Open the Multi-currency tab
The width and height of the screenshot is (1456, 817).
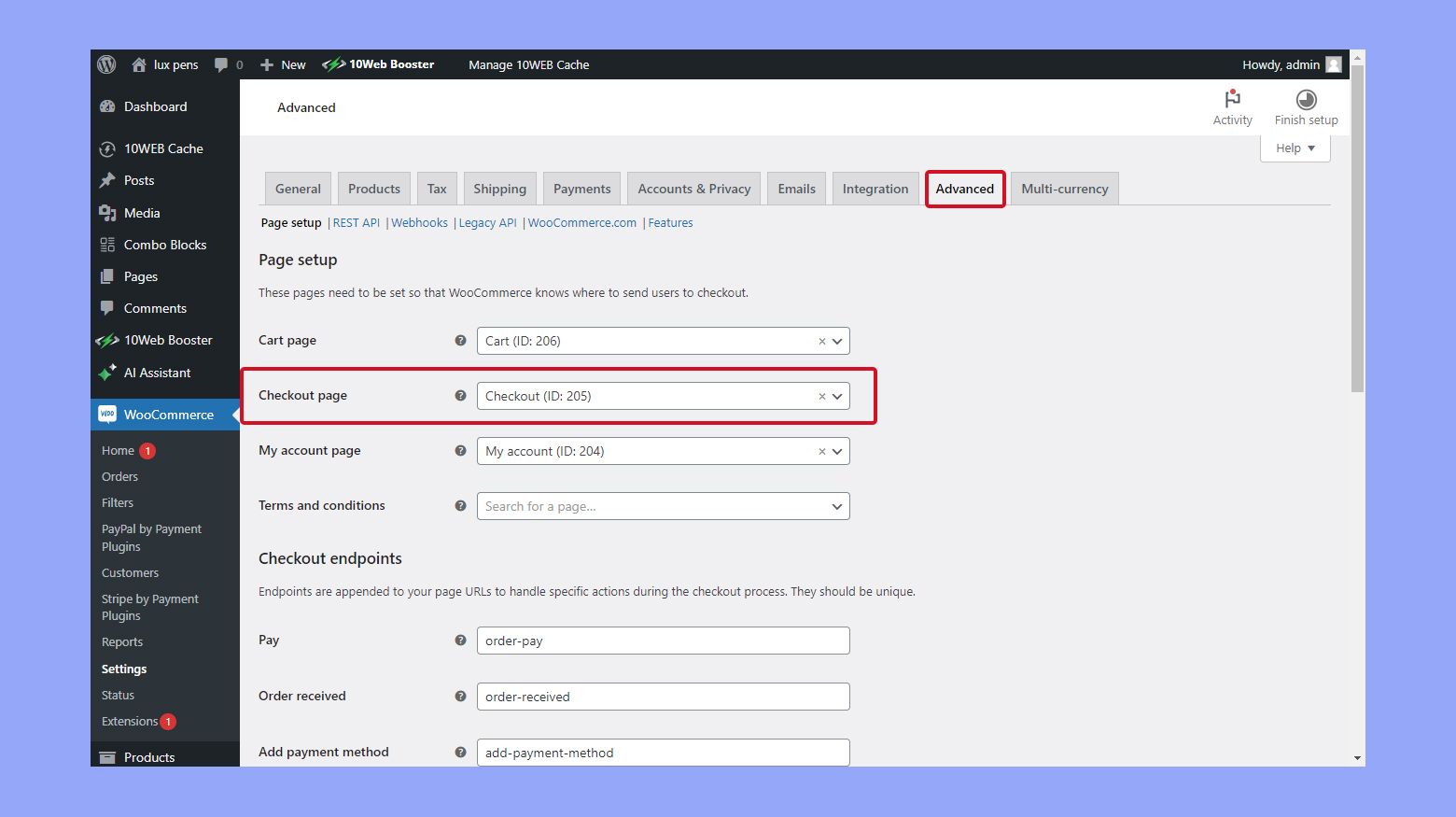1064,189
